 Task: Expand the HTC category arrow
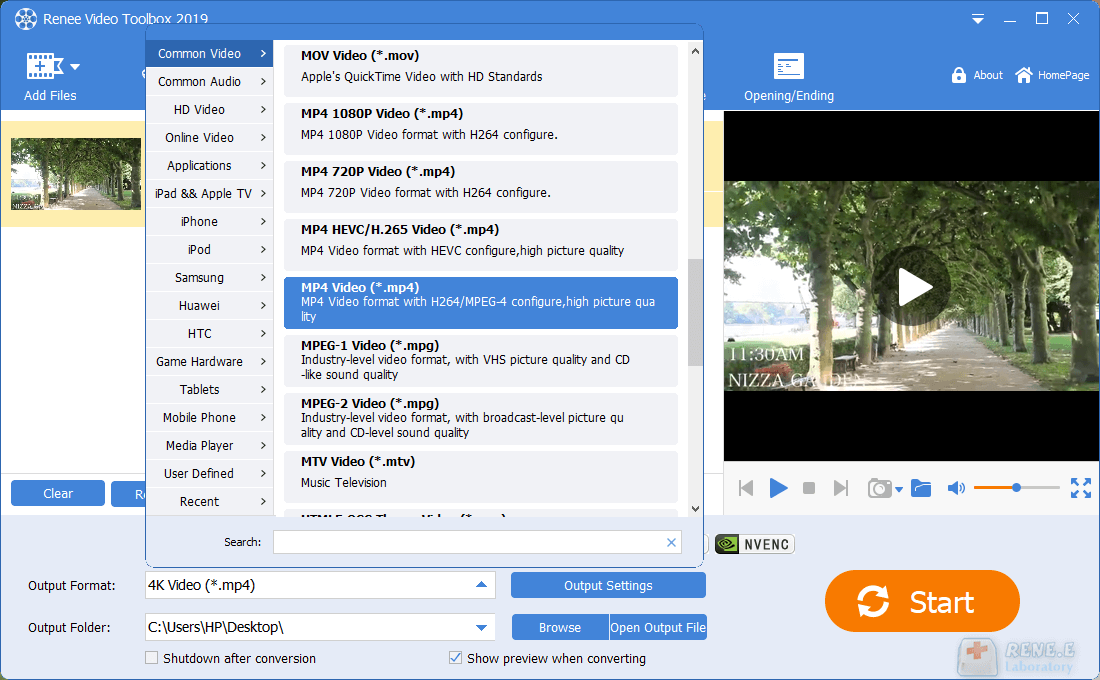[x=263, y=334]
